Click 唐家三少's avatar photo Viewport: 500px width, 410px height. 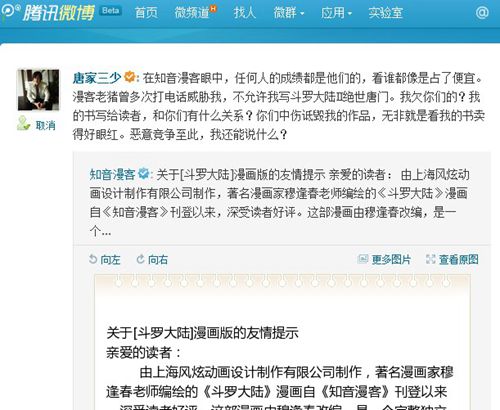(38, 90)
